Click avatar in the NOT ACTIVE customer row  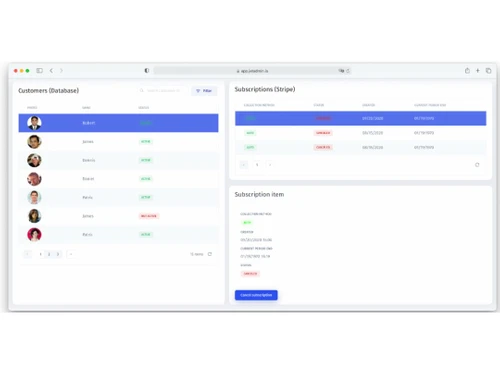pyautogui.click(x=34, y=216)
